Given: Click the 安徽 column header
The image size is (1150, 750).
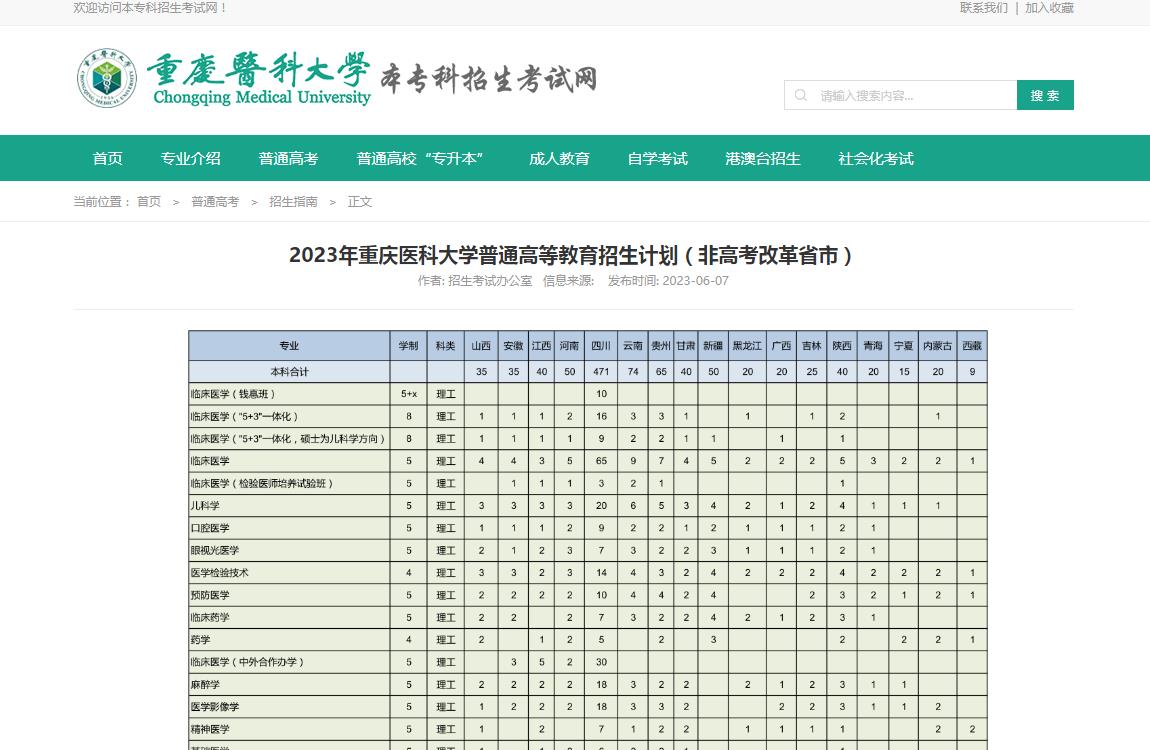Looking at the screenshot, I should [x=513, y=345].
